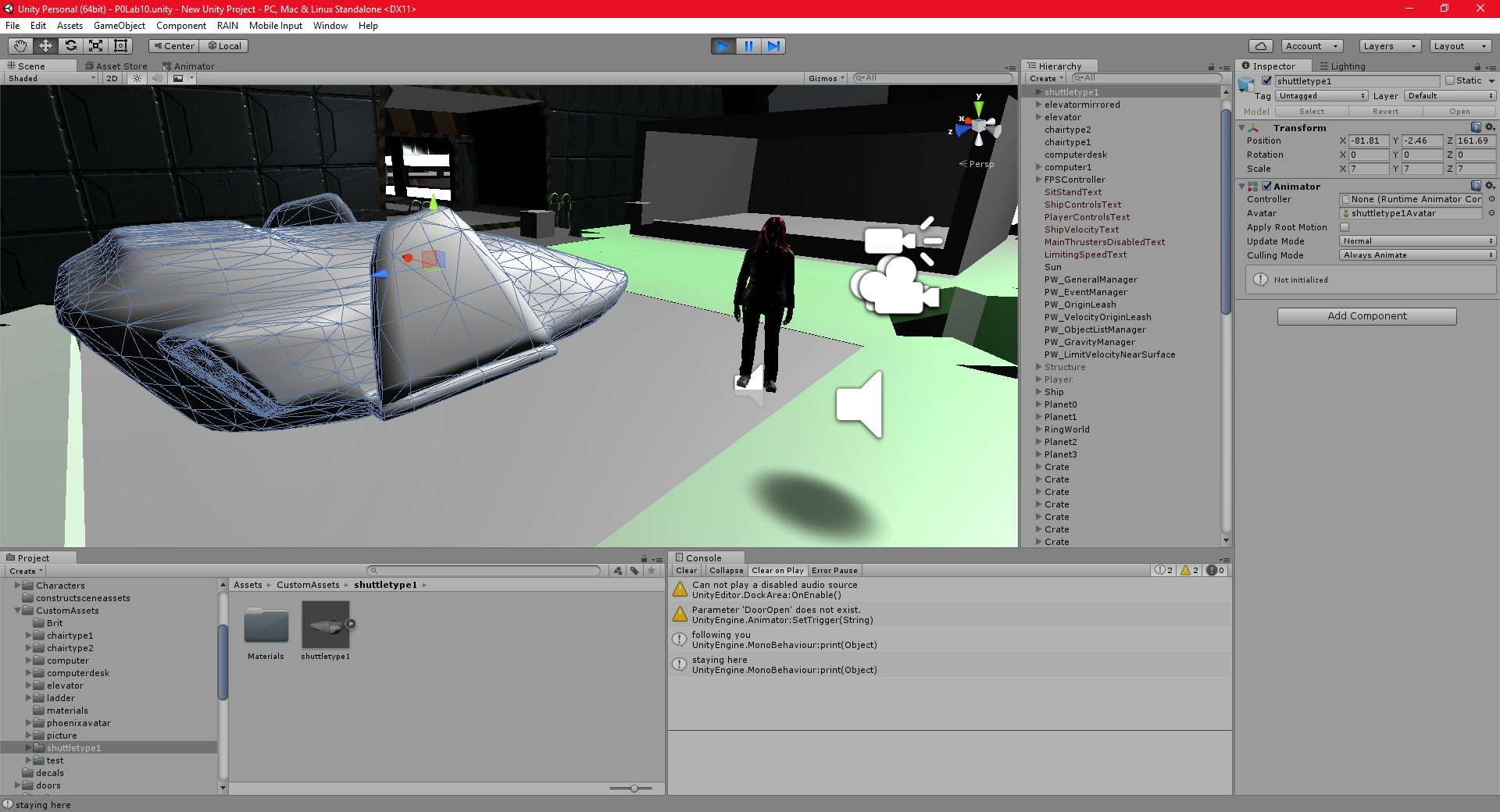Click the GameObject cube icon in Inspector

1247,84
